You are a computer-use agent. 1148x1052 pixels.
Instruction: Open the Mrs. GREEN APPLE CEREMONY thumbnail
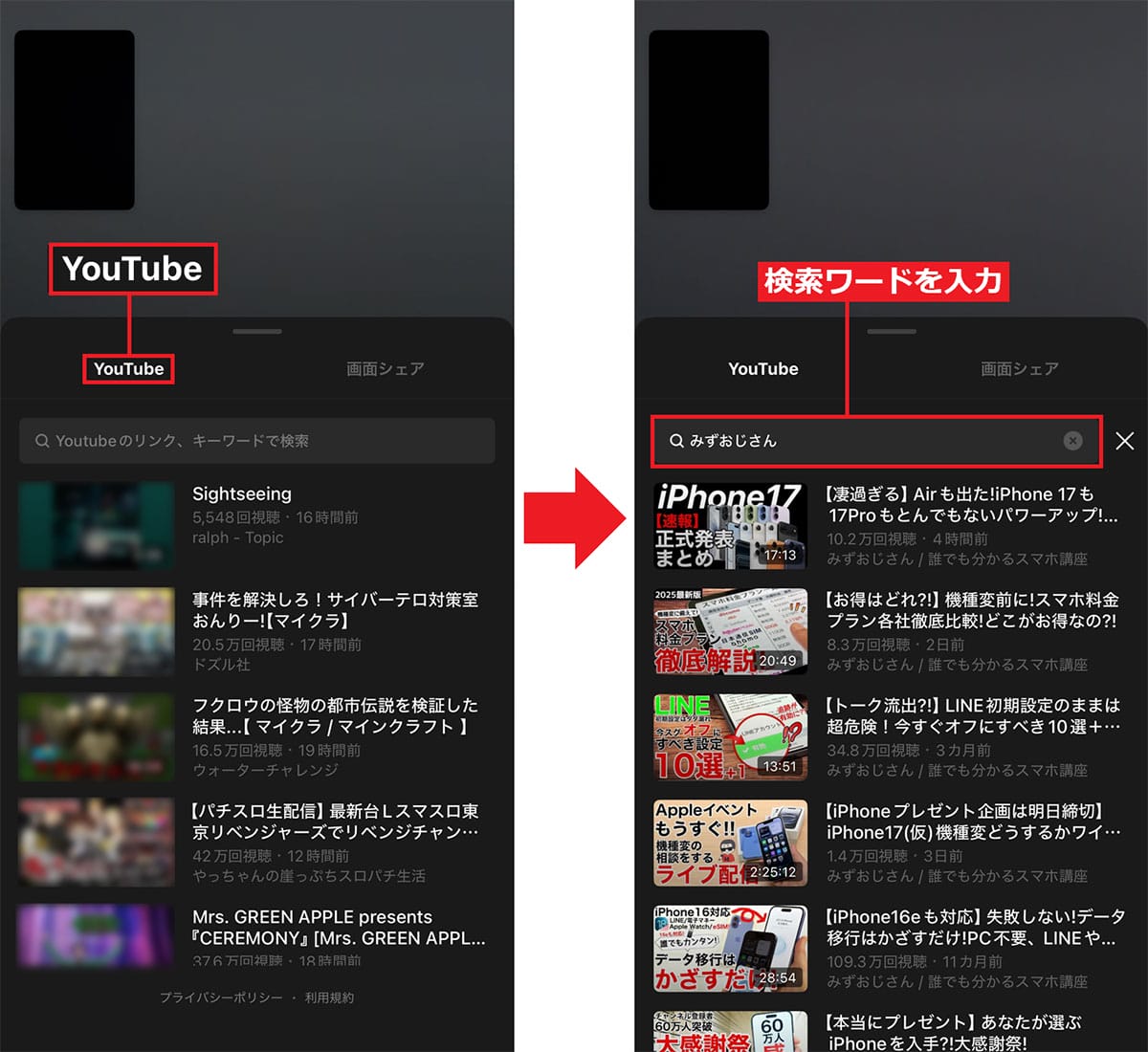97,934
